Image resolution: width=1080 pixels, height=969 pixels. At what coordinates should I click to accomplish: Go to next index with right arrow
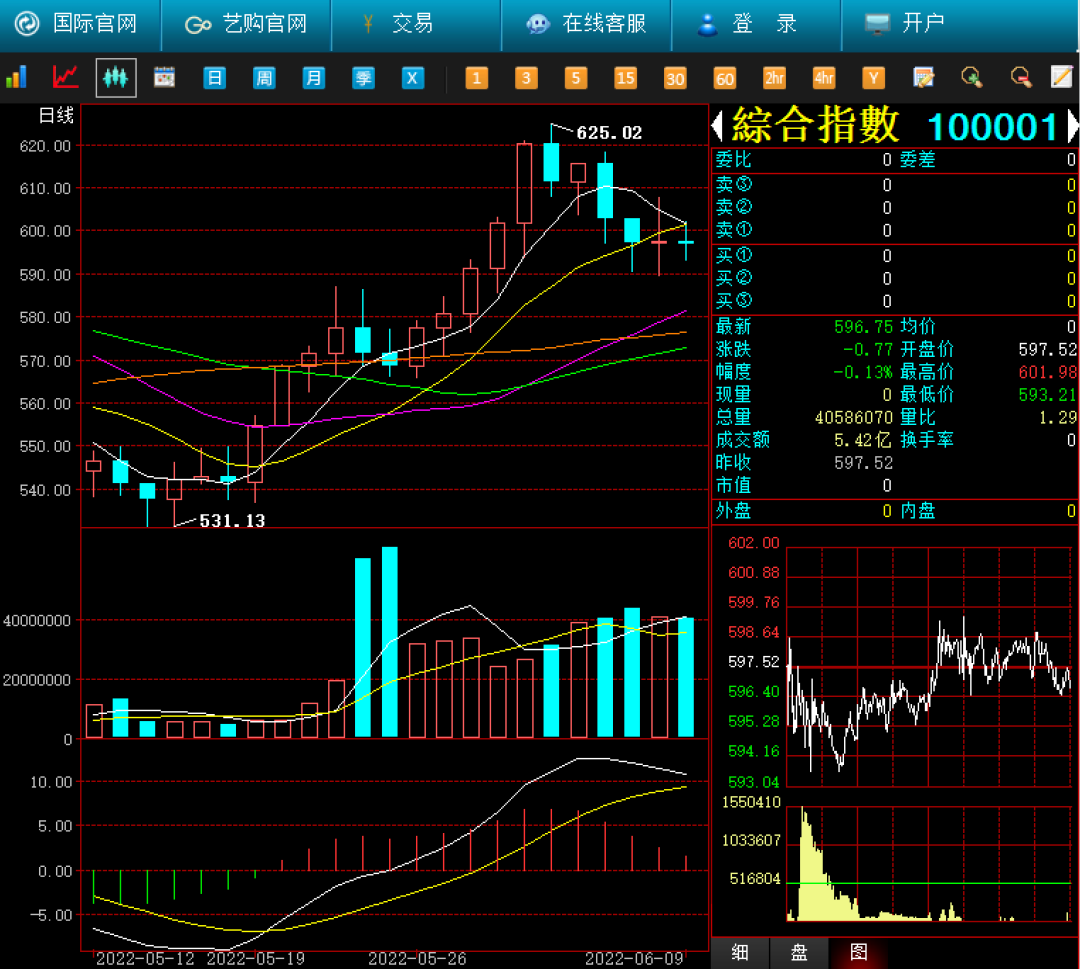[1073, 125]
